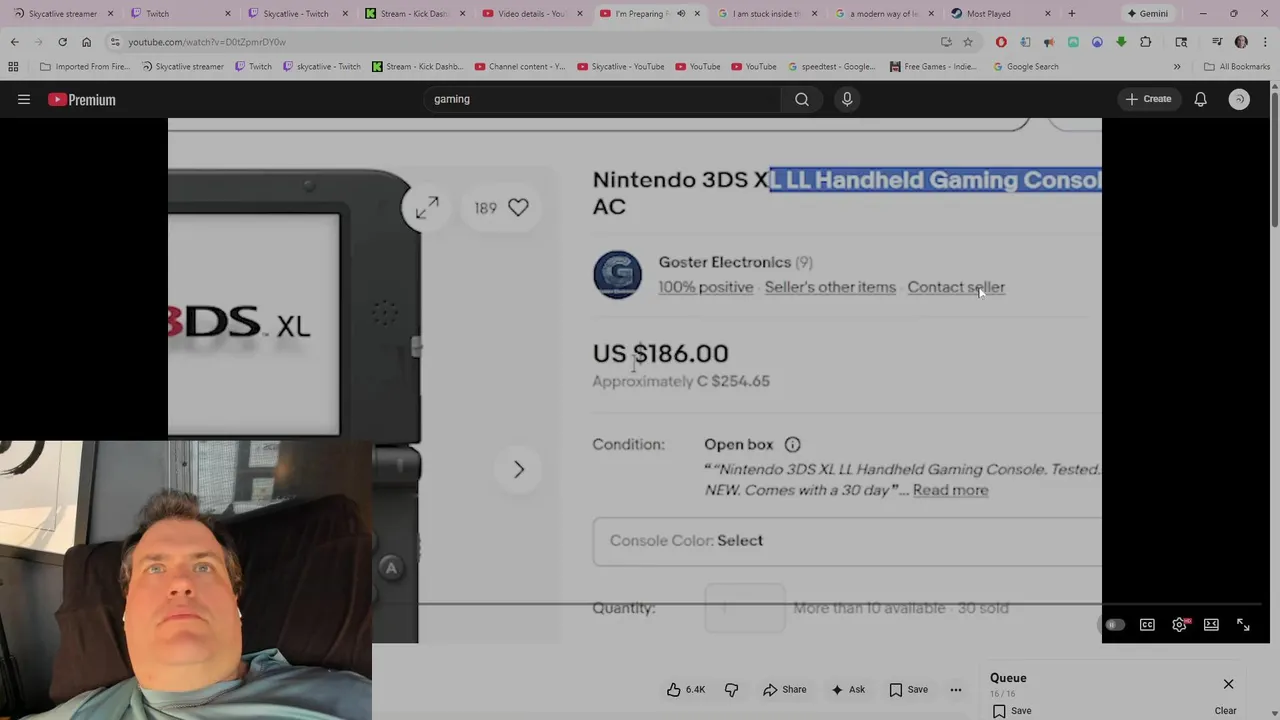Viewport: 1280px width, 720px height.
Task: Click the Ask button under video
Action: pyautogui.click(x=848, y=689)
